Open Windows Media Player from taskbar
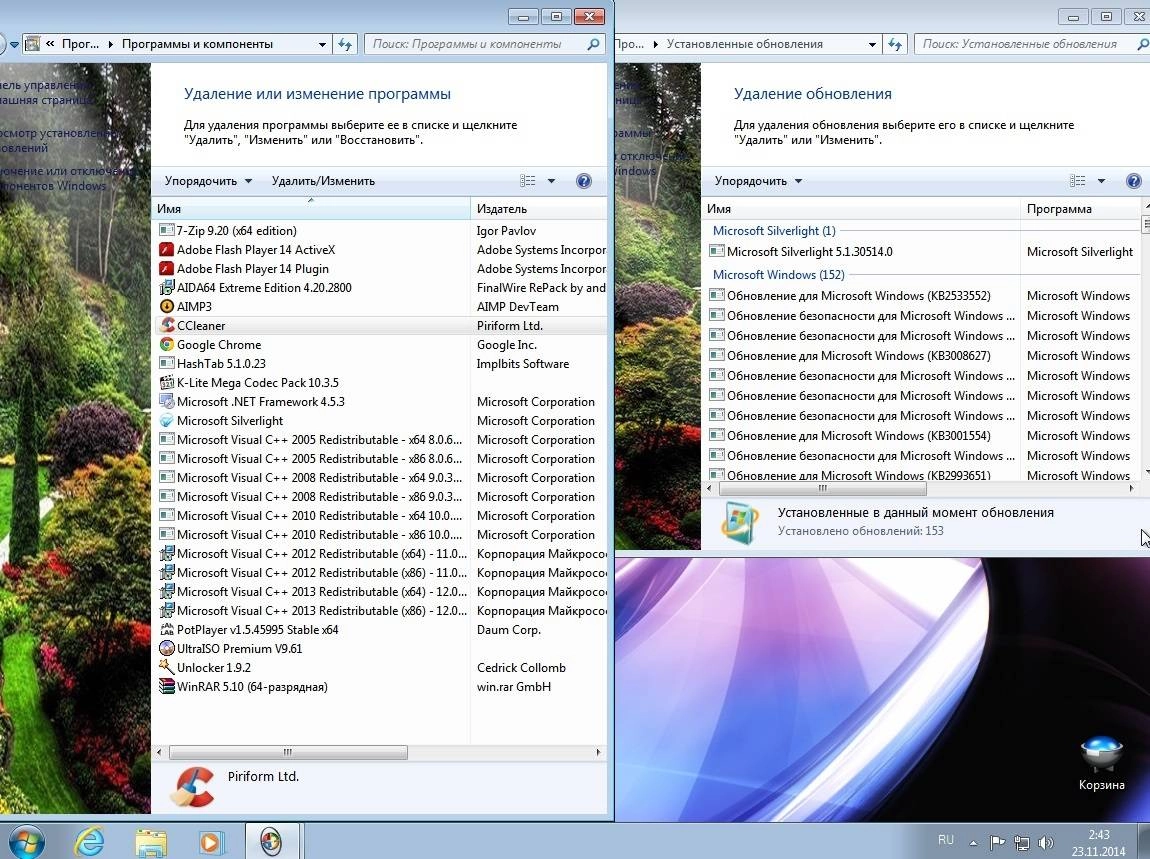This screenshot has height=859, width=1150. click(210, 841)
